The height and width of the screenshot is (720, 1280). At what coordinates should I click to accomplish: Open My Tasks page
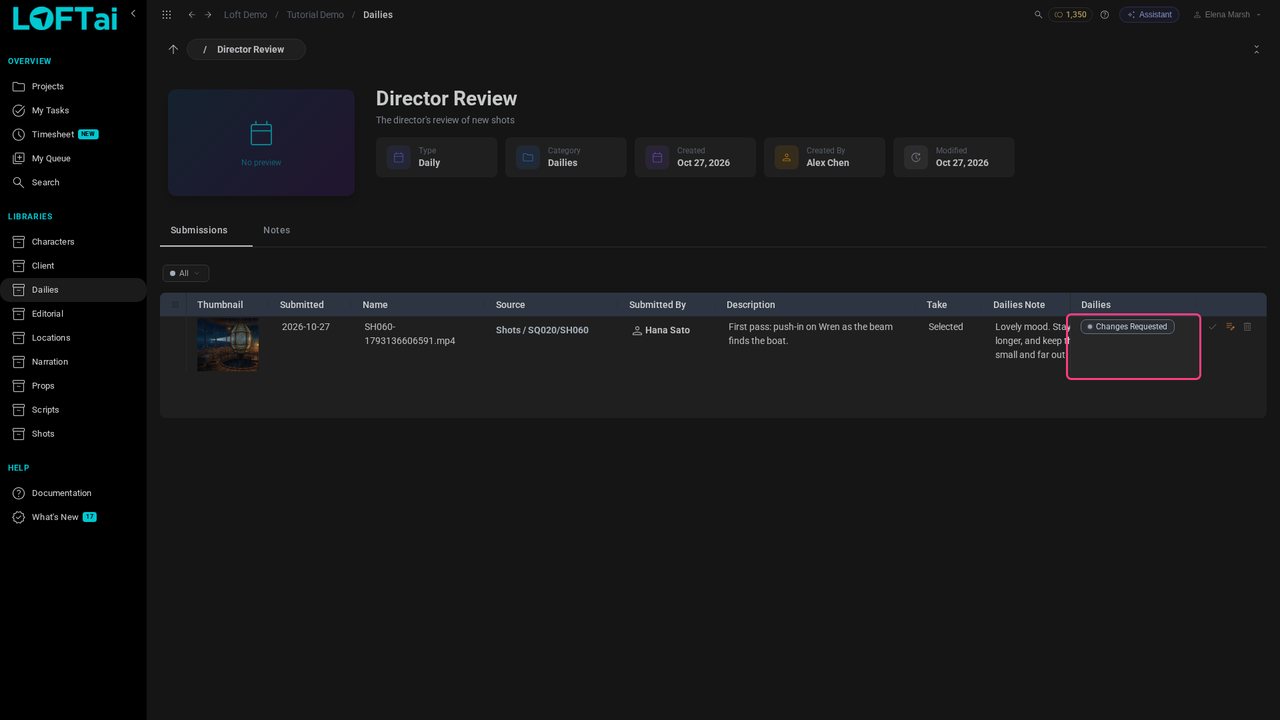[x=73, y=111]
